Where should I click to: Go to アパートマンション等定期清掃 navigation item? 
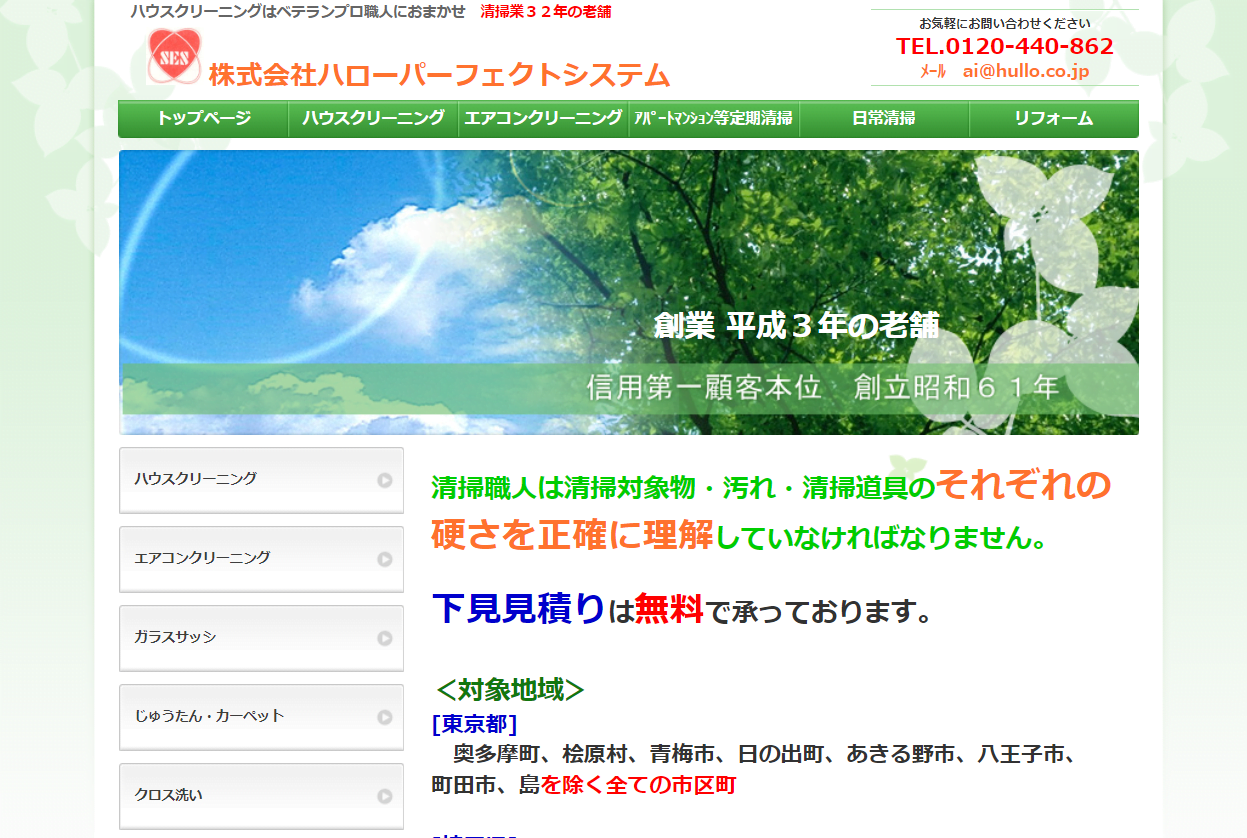(x=714, y=118)
